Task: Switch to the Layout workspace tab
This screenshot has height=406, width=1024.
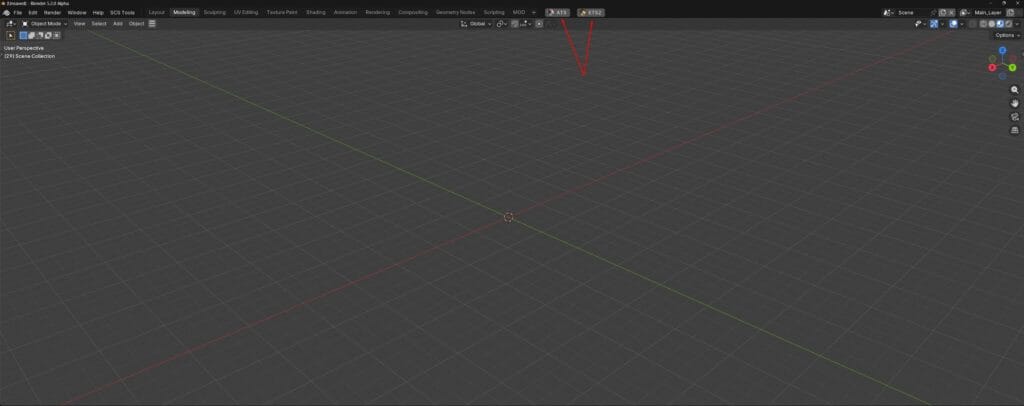Action: (x=157, y=12)
